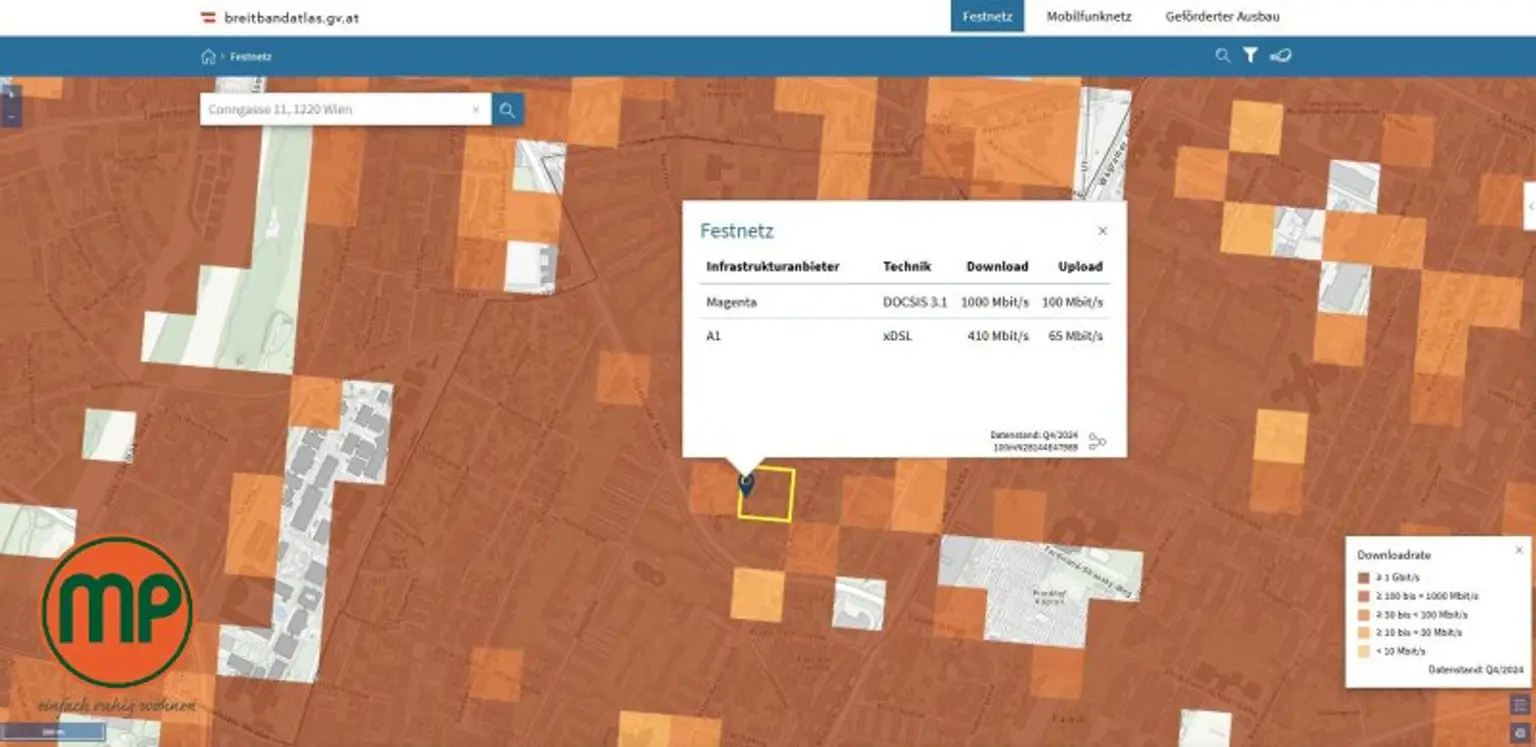
Task: Click the home icon in the breadcrumb
Action: [208, 57]
